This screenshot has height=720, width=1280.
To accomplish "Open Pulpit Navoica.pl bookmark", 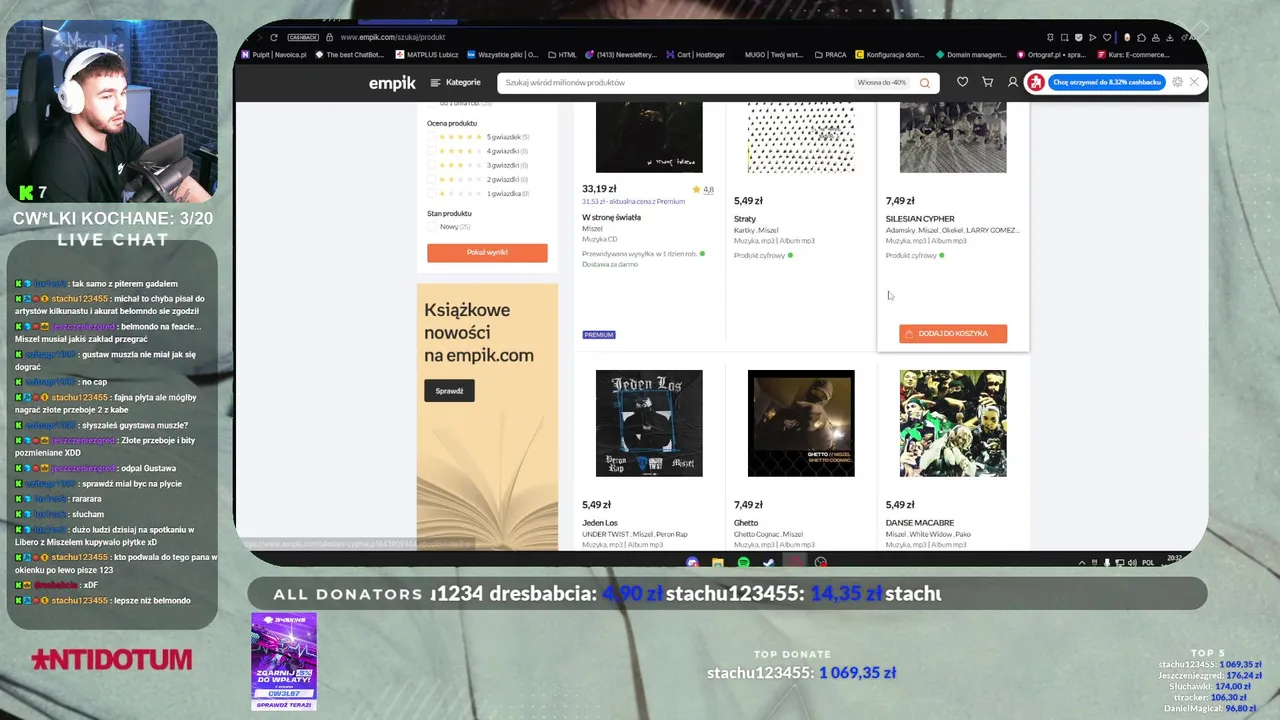I will click(274, 55).
